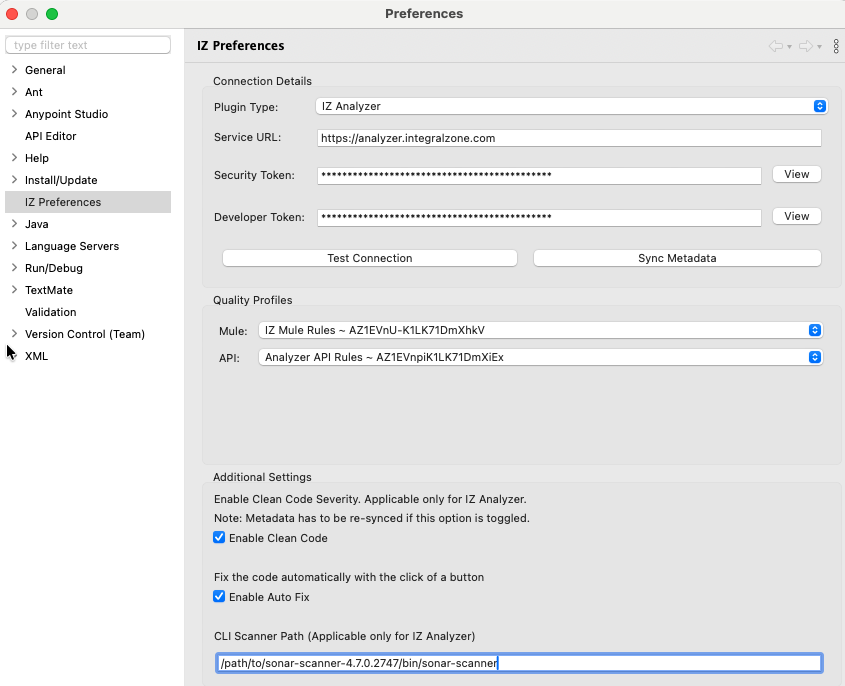Viewport: 845px width, 686px height.
Task: Disable the Enable Auto Fix option
Action: pos(218,596)
